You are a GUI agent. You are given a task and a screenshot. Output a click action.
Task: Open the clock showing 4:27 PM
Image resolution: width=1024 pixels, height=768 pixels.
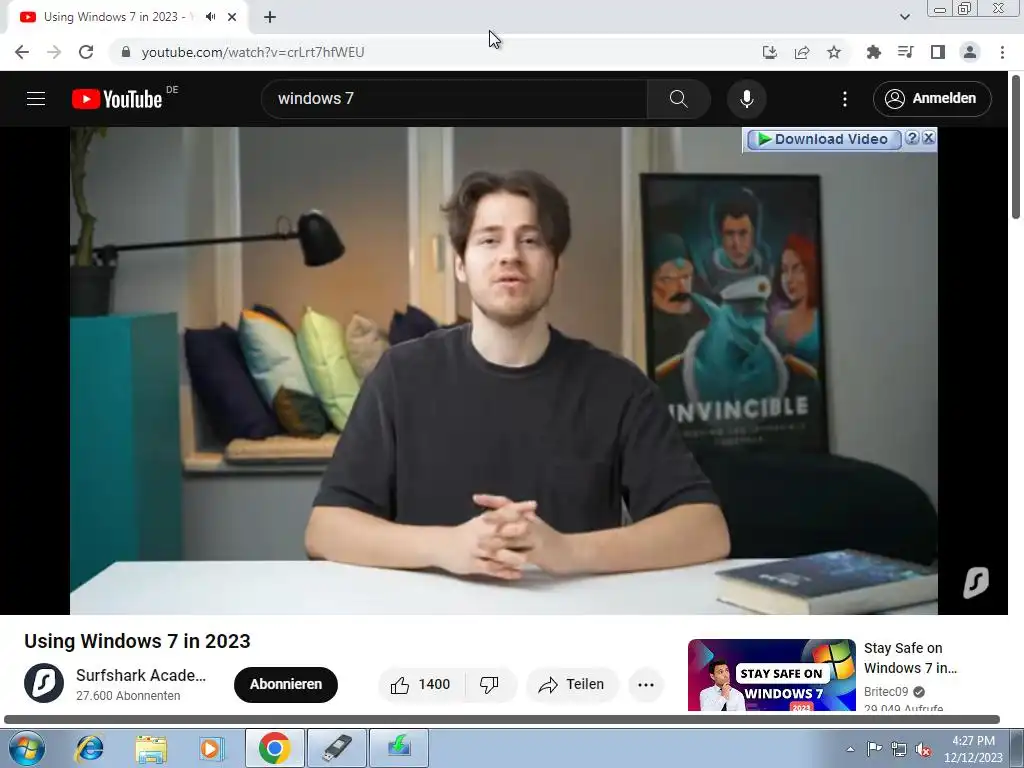click(x=973, y=749)
